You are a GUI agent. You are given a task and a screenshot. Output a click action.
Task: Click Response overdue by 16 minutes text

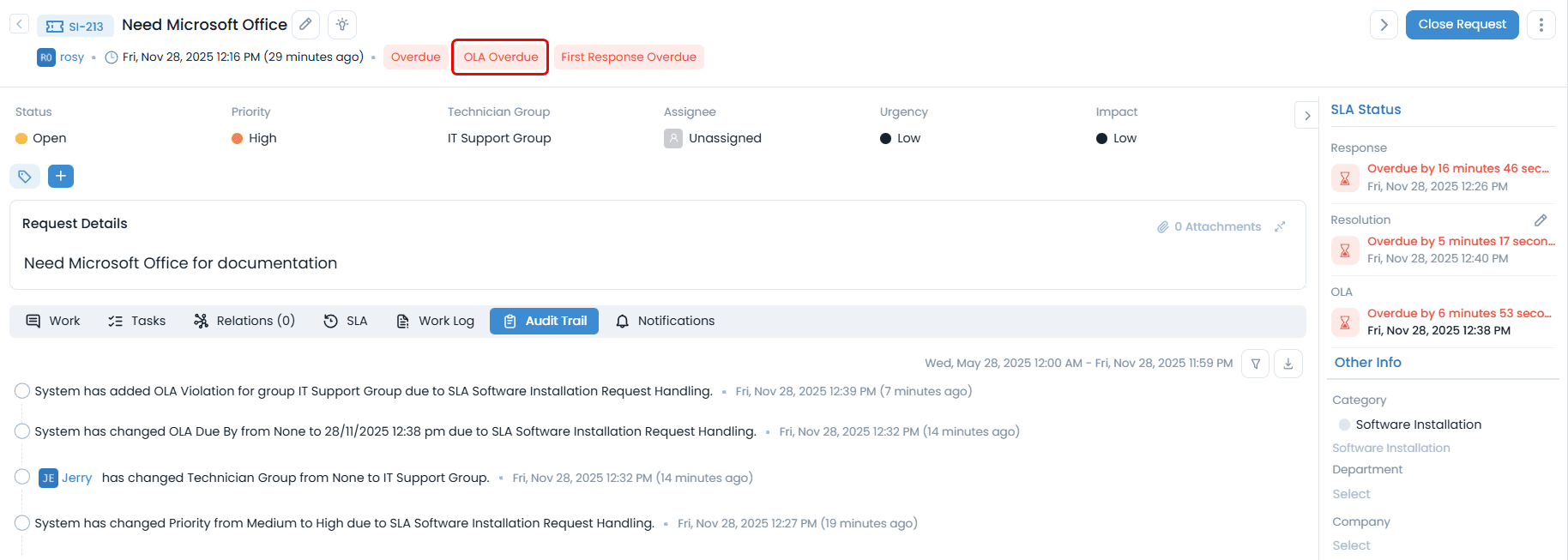1458,169
